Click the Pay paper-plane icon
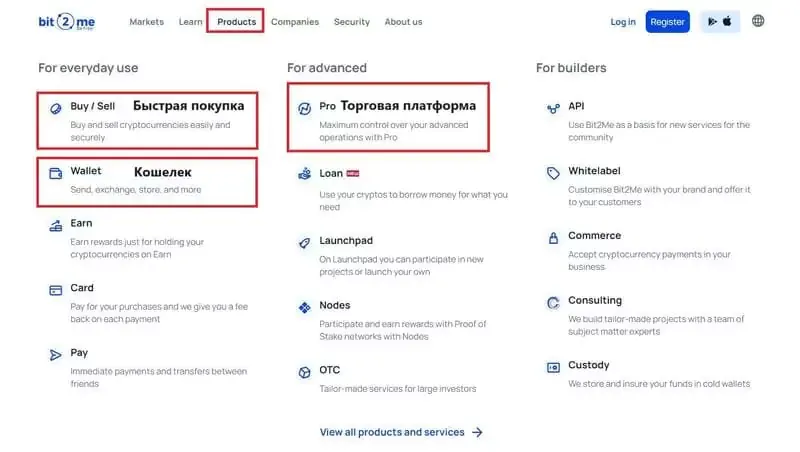The height and width of the screenshot is (452, 800). pyautogui.click(x=56, y=355)
